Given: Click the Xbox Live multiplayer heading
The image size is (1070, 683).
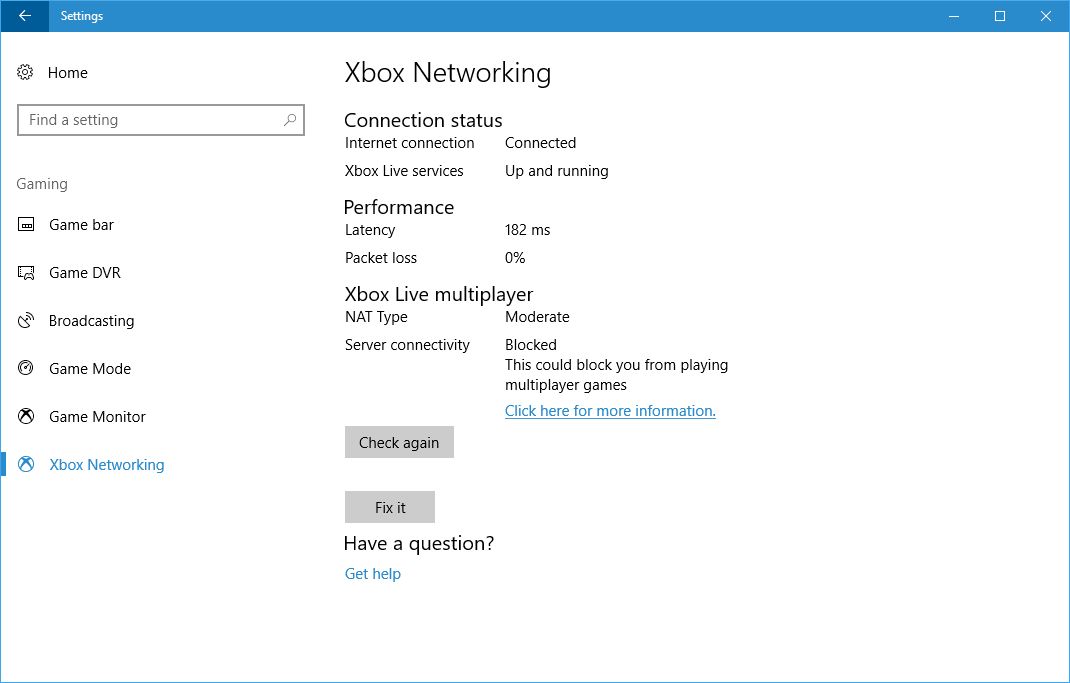Looking at the screenshot, I should [x=439, y=294].
